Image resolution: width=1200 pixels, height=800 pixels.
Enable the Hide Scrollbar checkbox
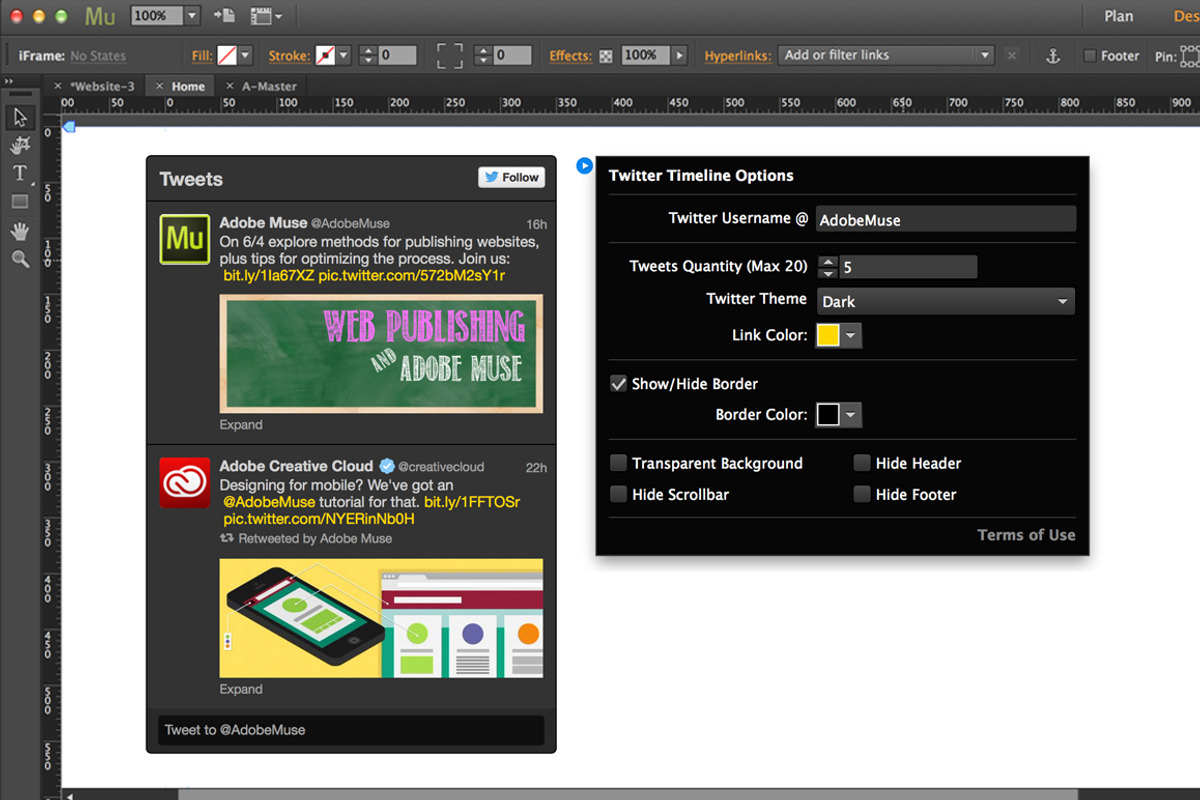click(x=619, y=494)
